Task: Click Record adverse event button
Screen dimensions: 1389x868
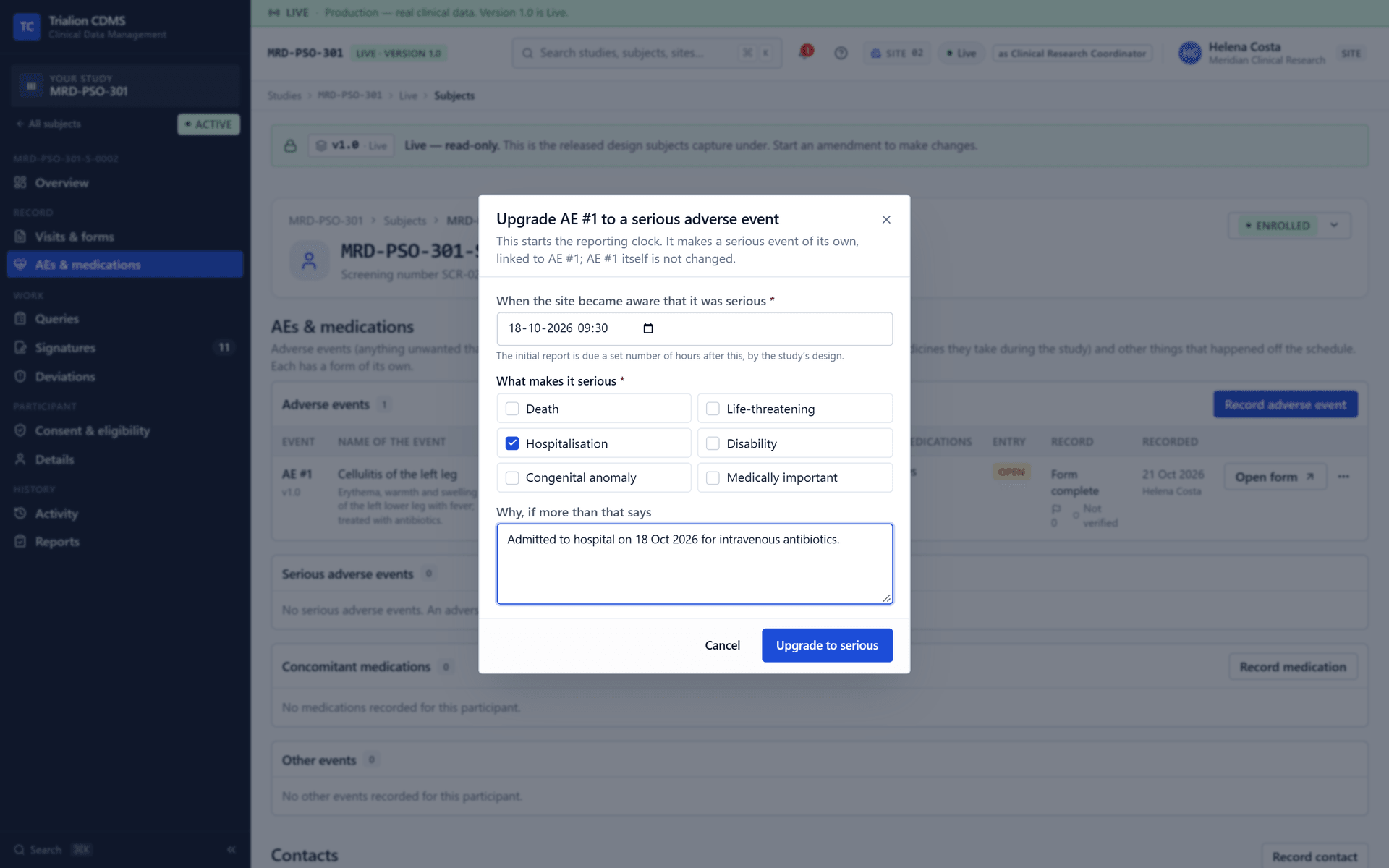Action: 1285,404
